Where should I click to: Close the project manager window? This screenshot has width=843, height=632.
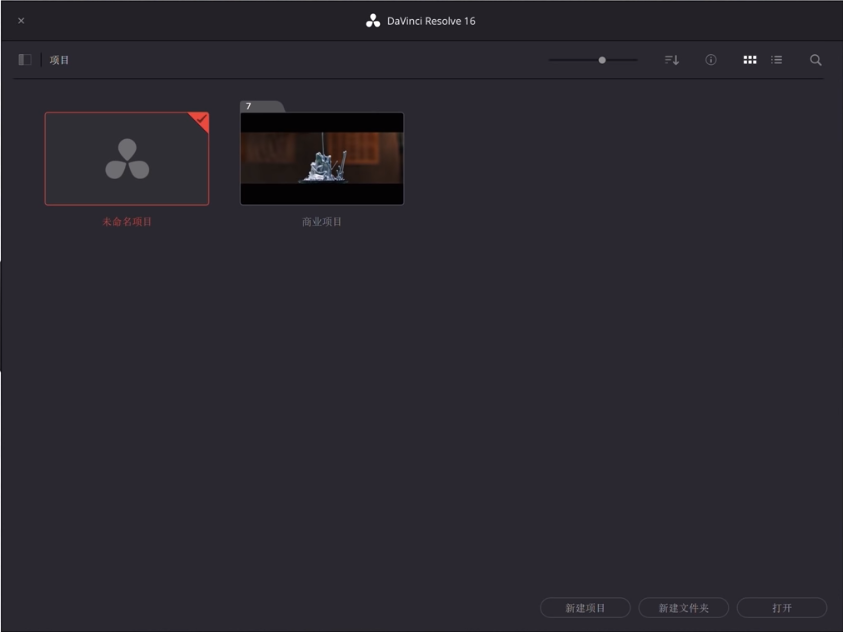click(21, 20)
